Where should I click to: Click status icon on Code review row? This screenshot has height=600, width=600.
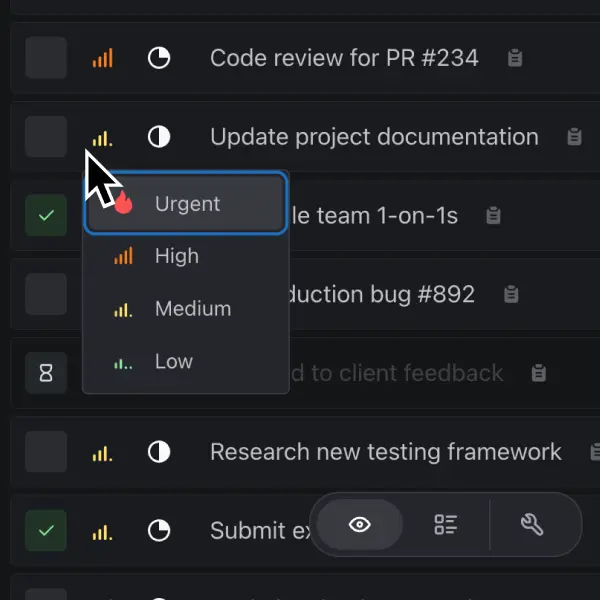pyautogui.click(x=158, y=58)
